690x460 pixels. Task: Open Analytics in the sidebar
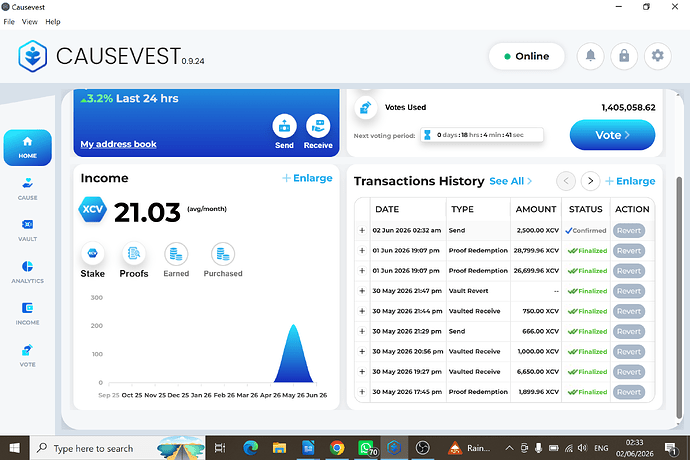point(28,272)
